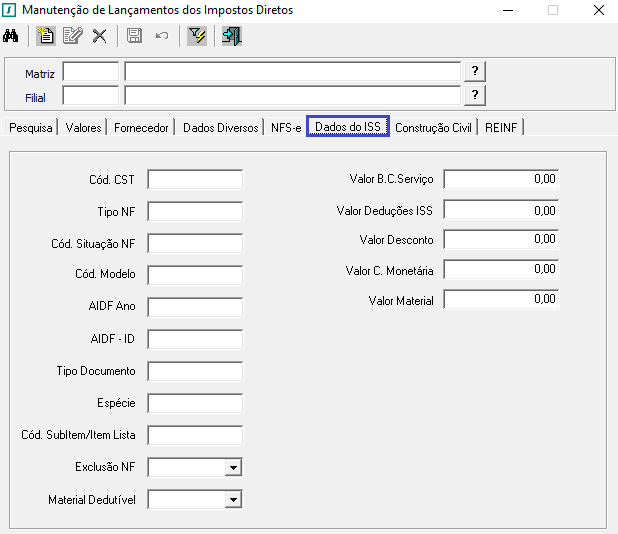Screen dimensions: 618x534
Task: Click the Matriz lookup question mark button
Action: [476, 71]
